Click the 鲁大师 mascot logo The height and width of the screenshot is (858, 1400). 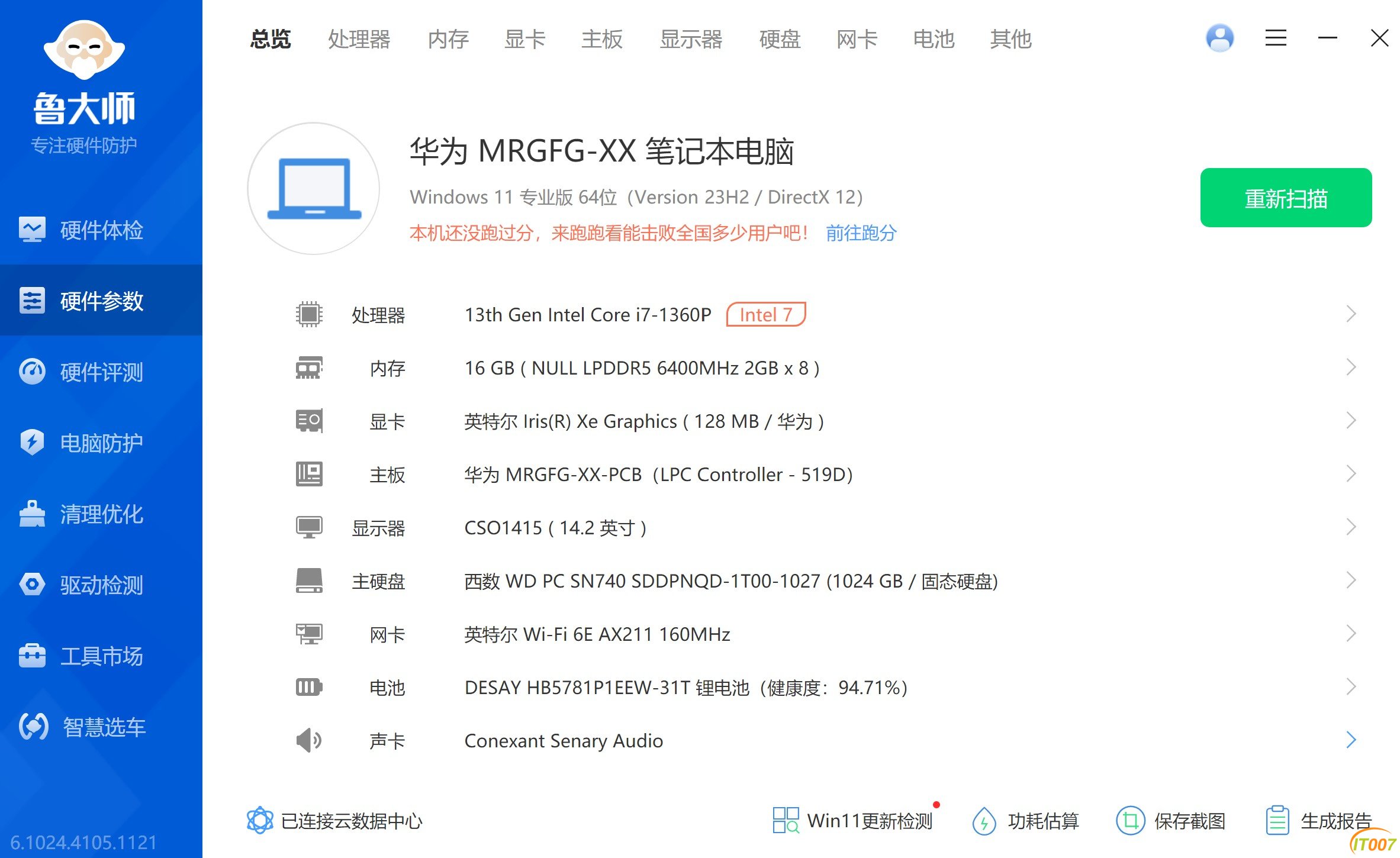point(84,50)
